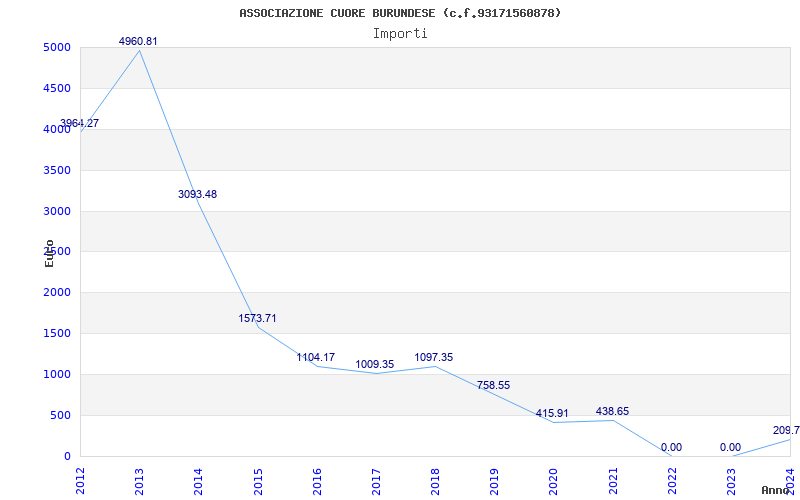Screen dimensions: 800x500
Task: Select the 1000 y-axis tick label
Action: (57, 374)
